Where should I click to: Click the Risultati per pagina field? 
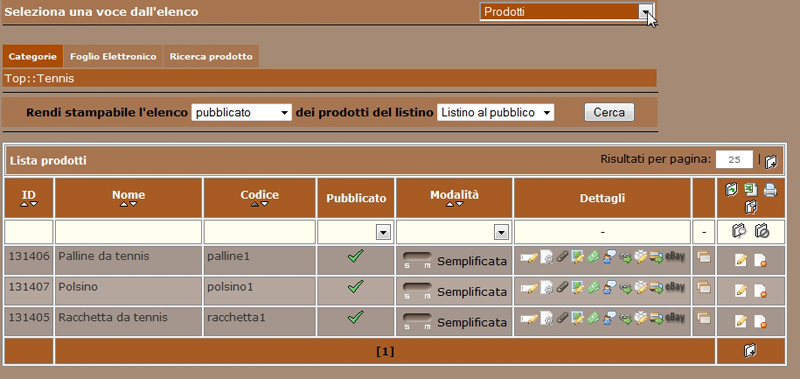click(x=734, y=160)
